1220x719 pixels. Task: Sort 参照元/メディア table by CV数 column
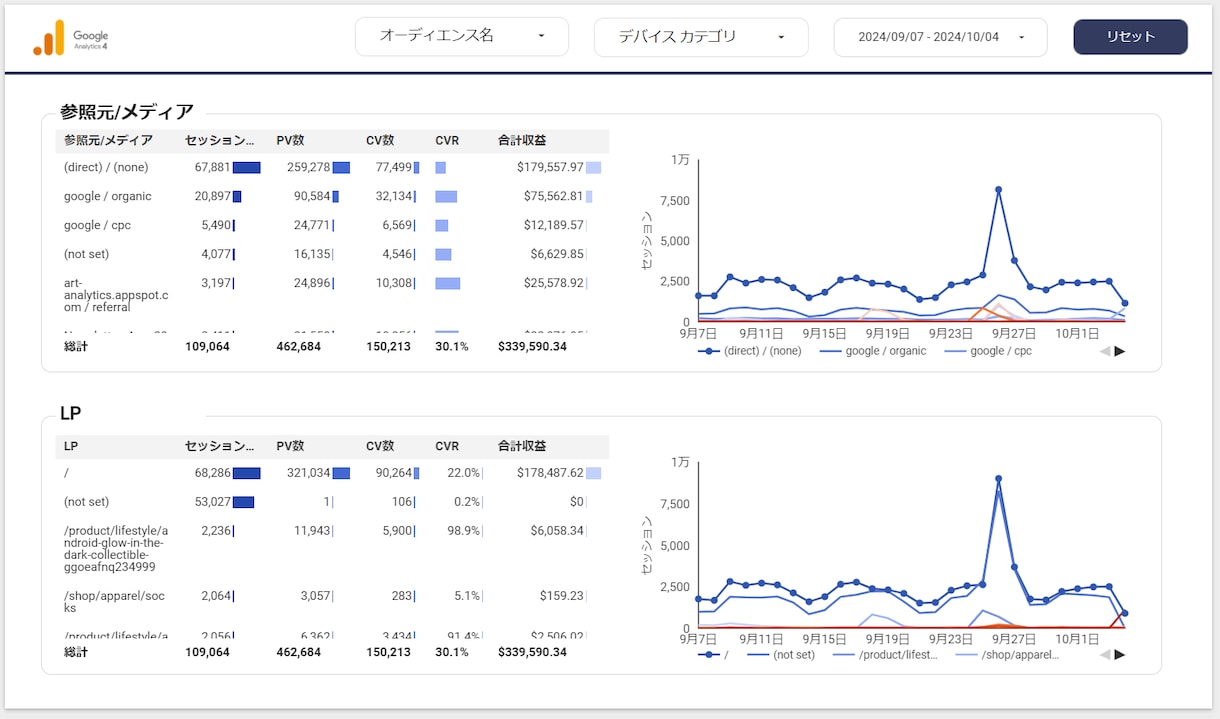point(380,141)
